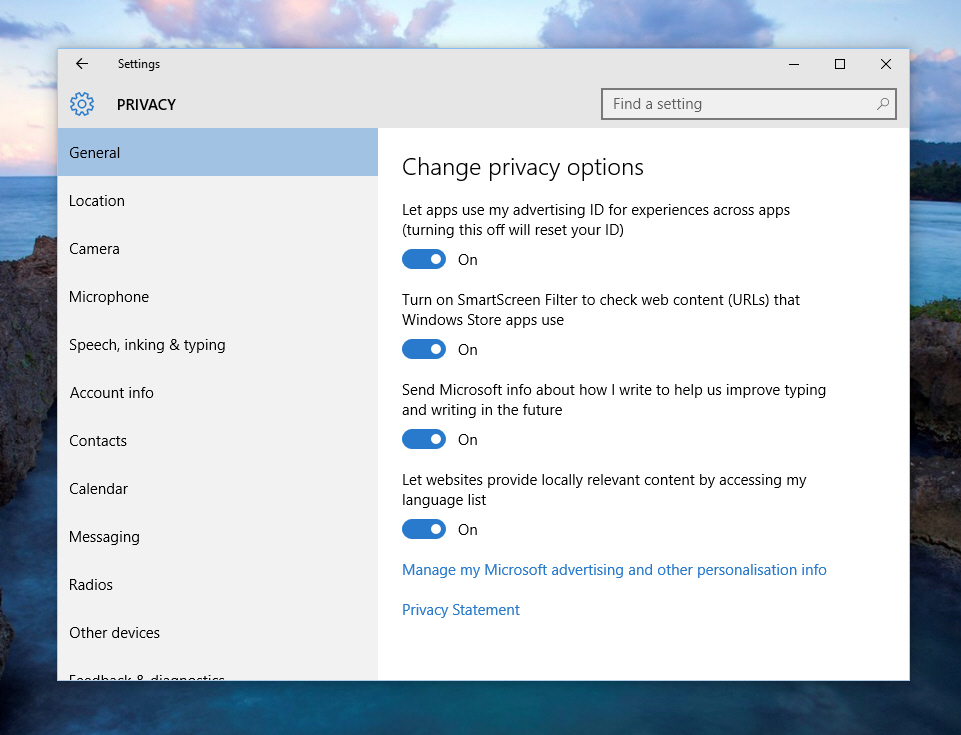Select the Other devices category

[x=114, y=632]
